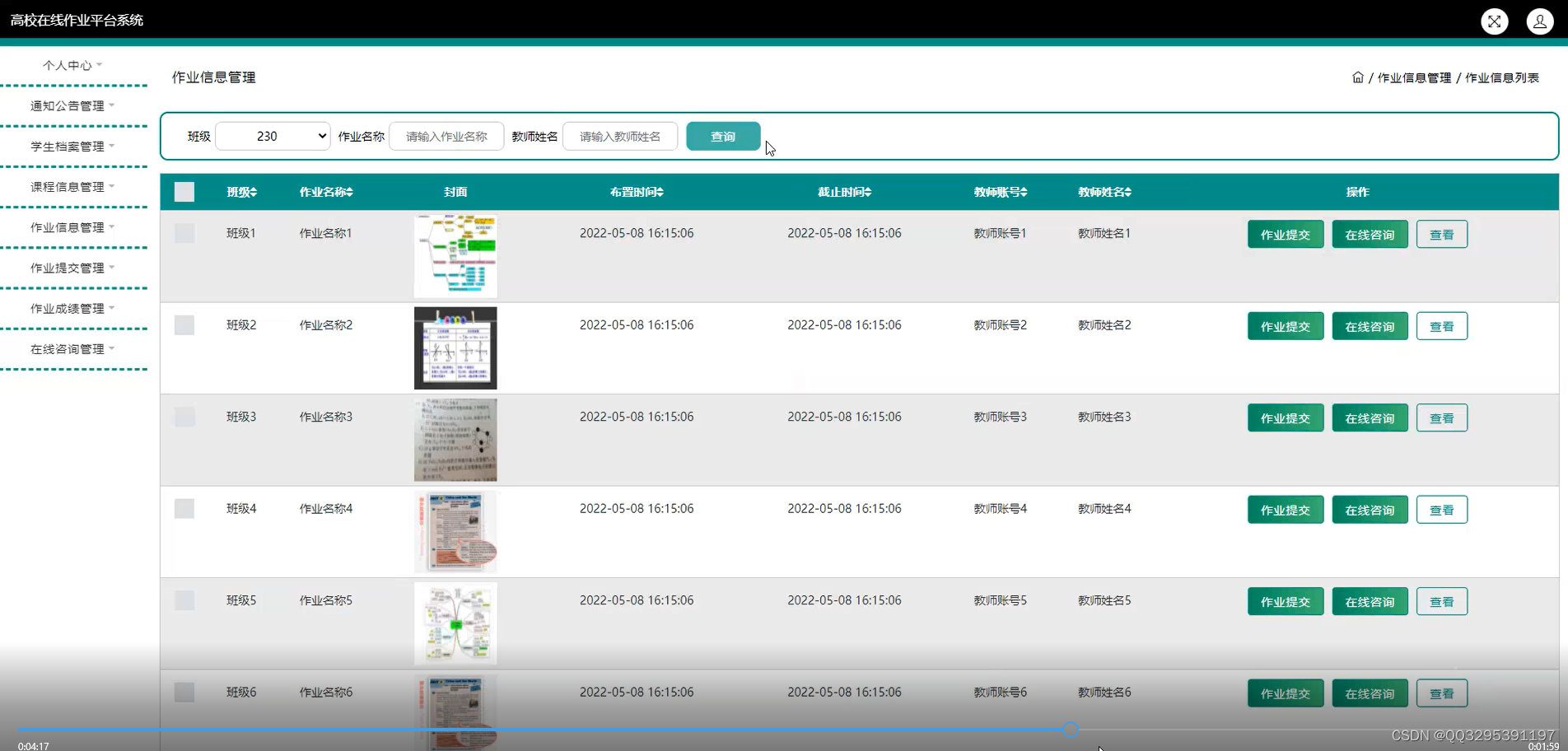Click 作业提交 button for 班级6 row
The image size is (1568, 751).
click(1286, 693)
